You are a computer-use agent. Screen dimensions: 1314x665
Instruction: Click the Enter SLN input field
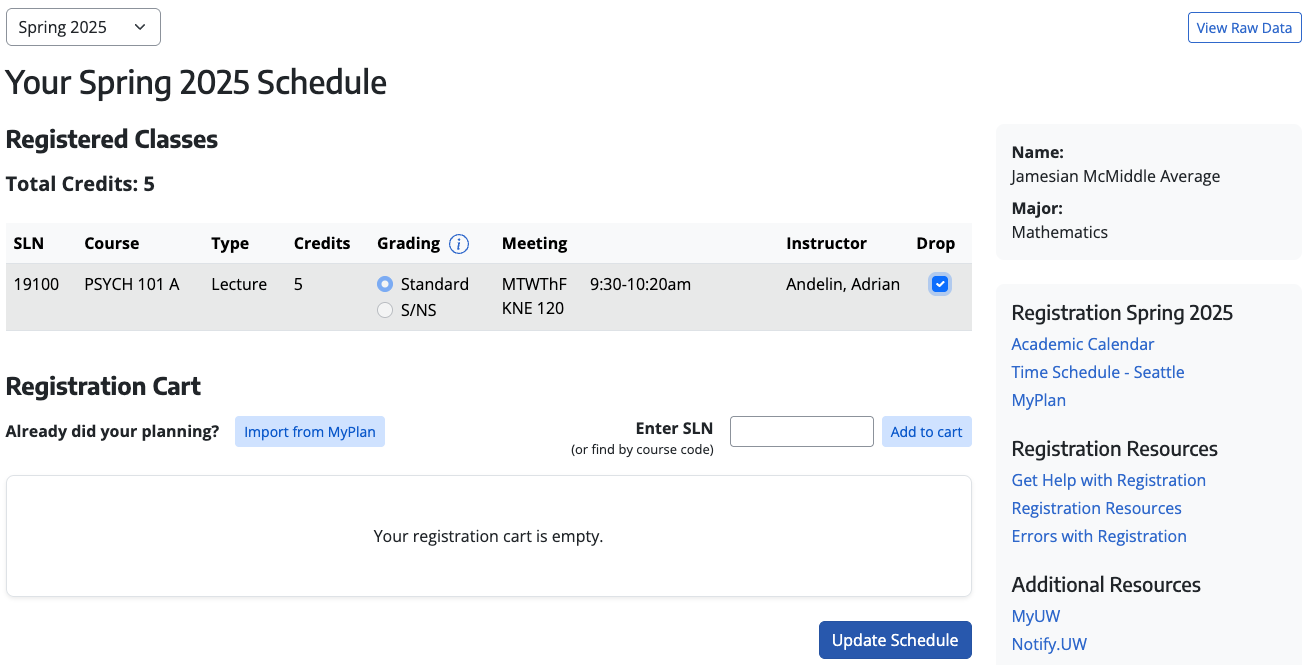point(801,432)
